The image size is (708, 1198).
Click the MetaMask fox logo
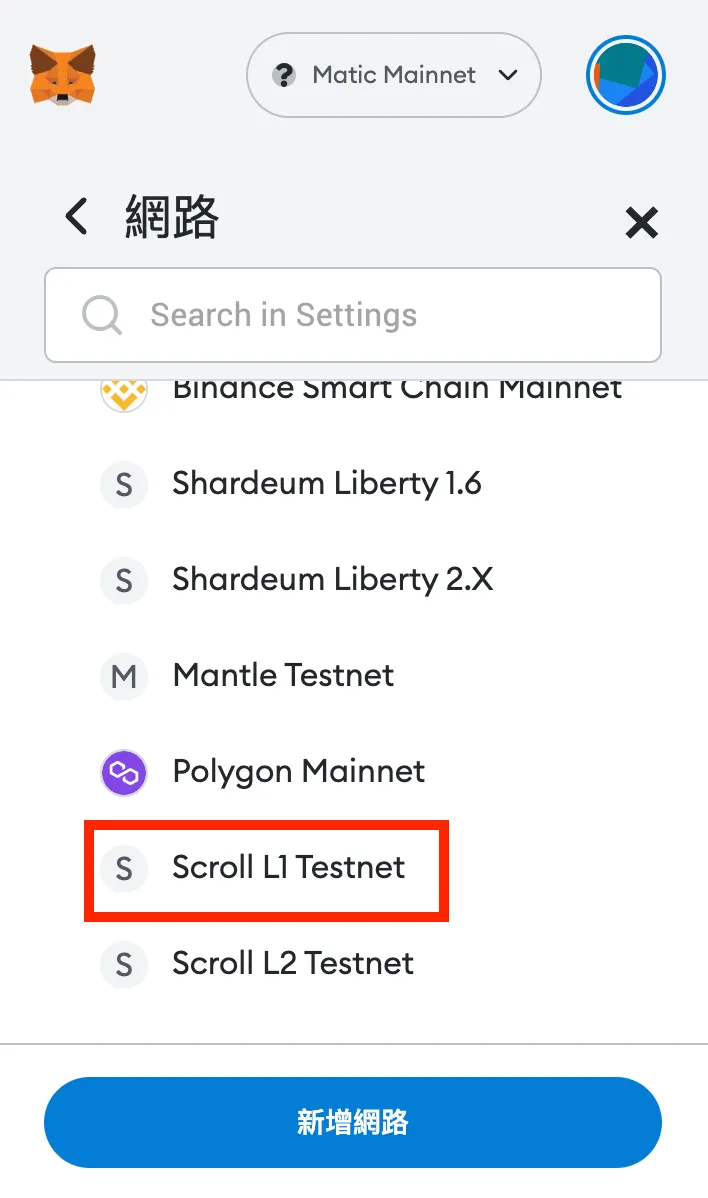click(62, 74)
